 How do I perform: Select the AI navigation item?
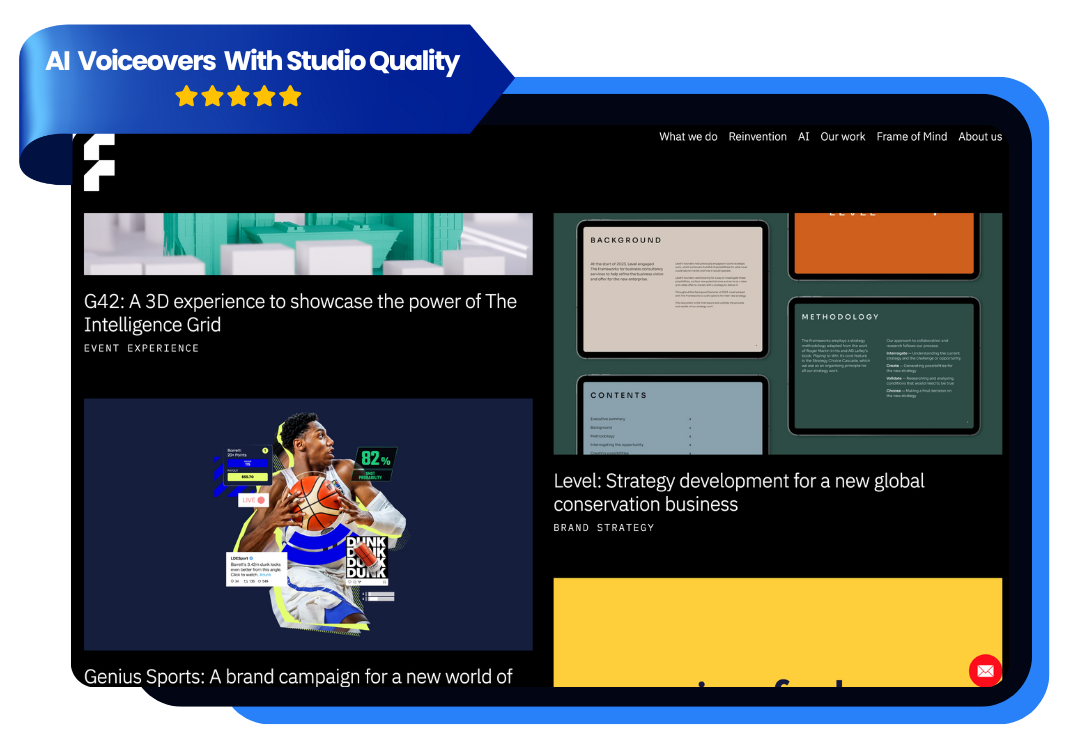pyautogui.click(x=803, y=137)
